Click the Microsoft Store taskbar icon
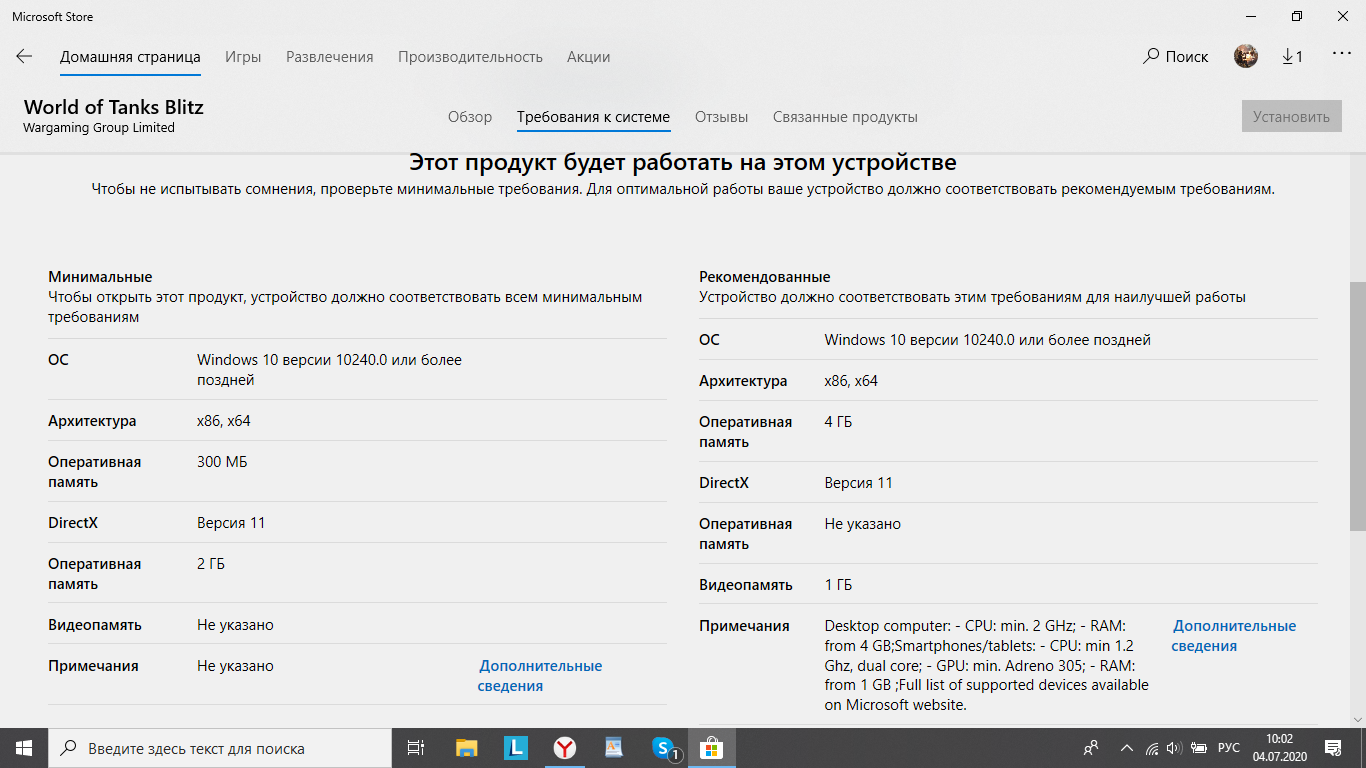 coord(711,748)
